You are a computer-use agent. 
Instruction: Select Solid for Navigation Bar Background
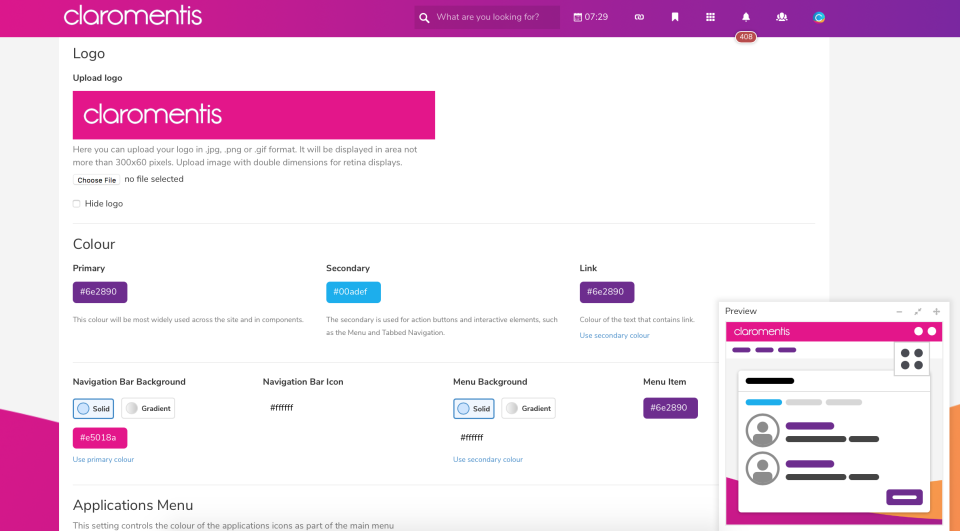pyautogui.click(x=93, y=409)
